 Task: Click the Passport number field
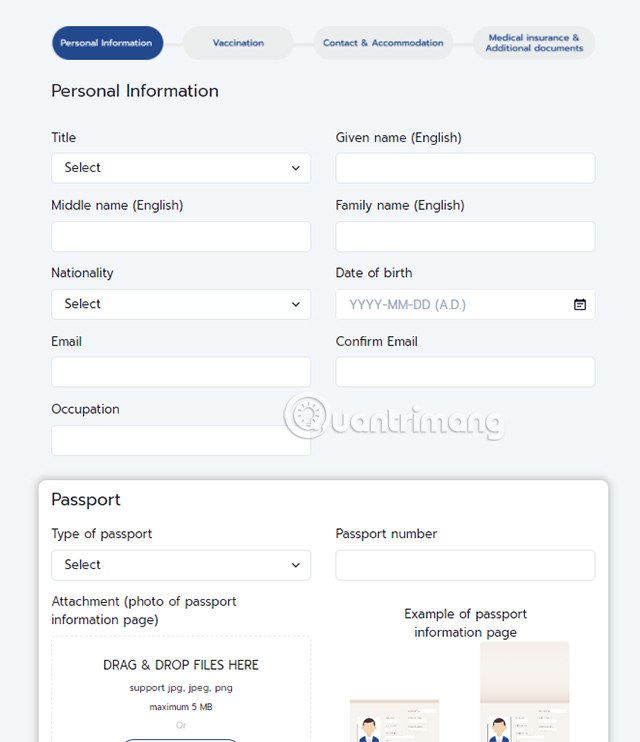click(x=465, y=565)
